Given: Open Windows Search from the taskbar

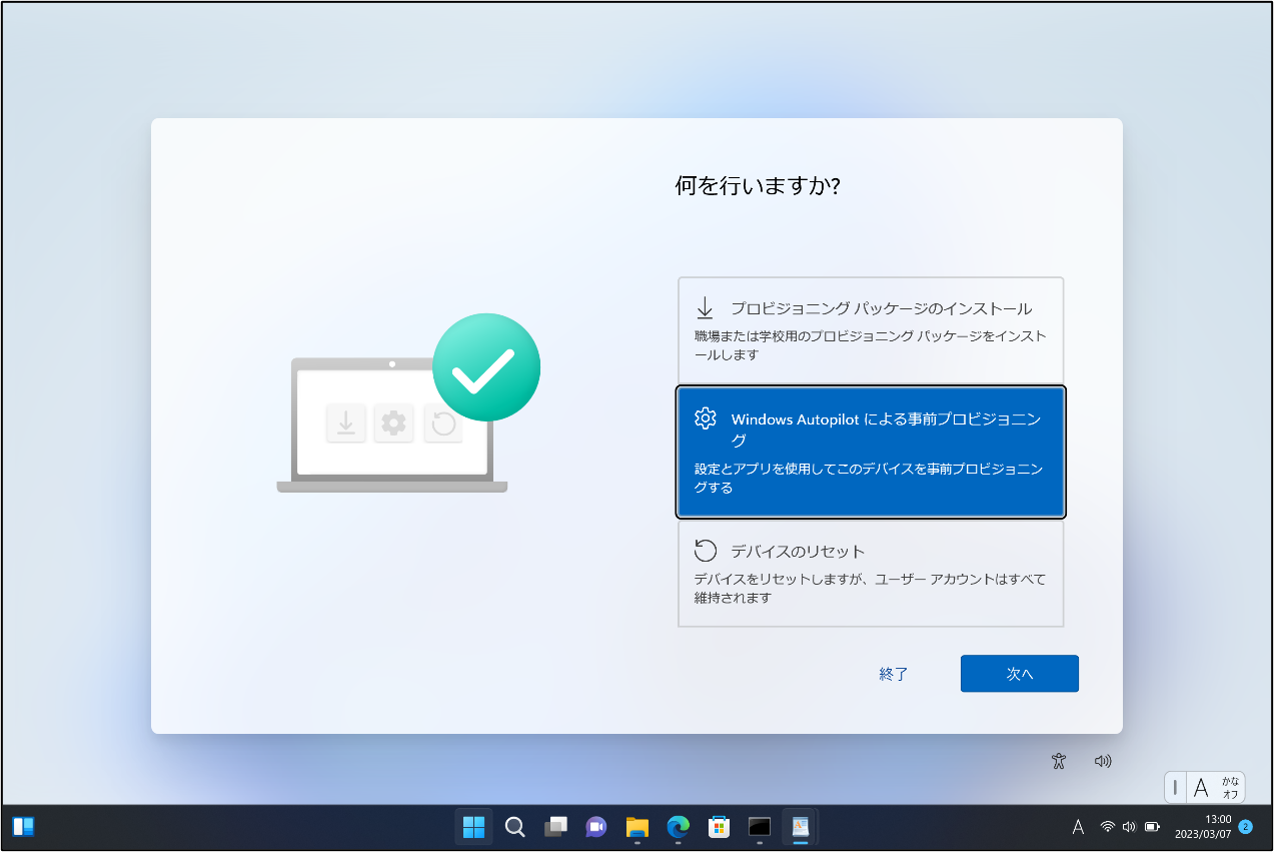Looking at the screenshot, I should [514, 827].
